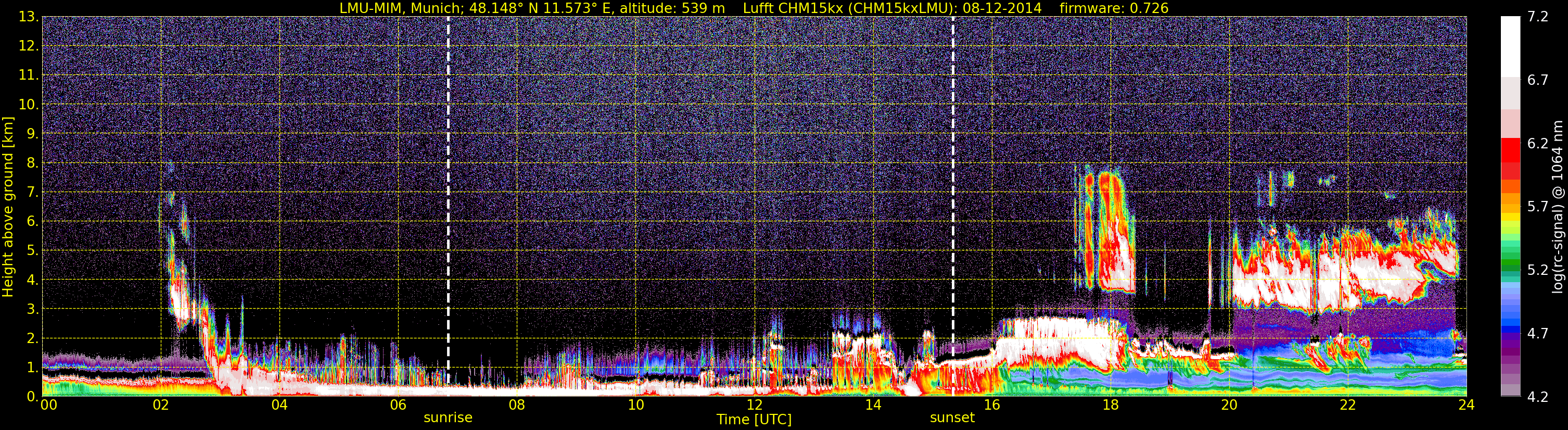Click the 8. tick on the height axis
This screenshot has height=430, width=1568.
(32, 162)
